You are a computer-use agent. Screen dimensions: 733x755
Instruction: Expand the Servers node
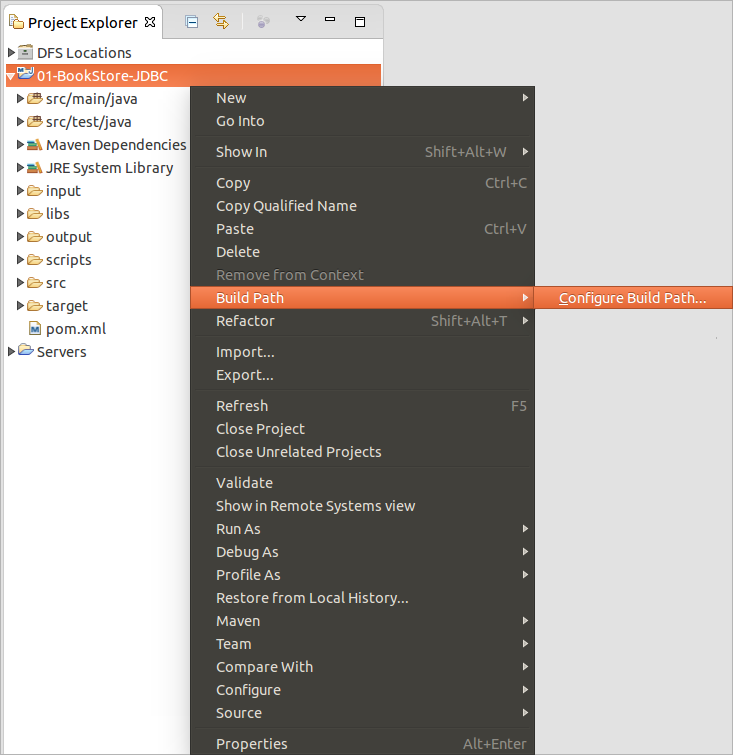point(12,351)
